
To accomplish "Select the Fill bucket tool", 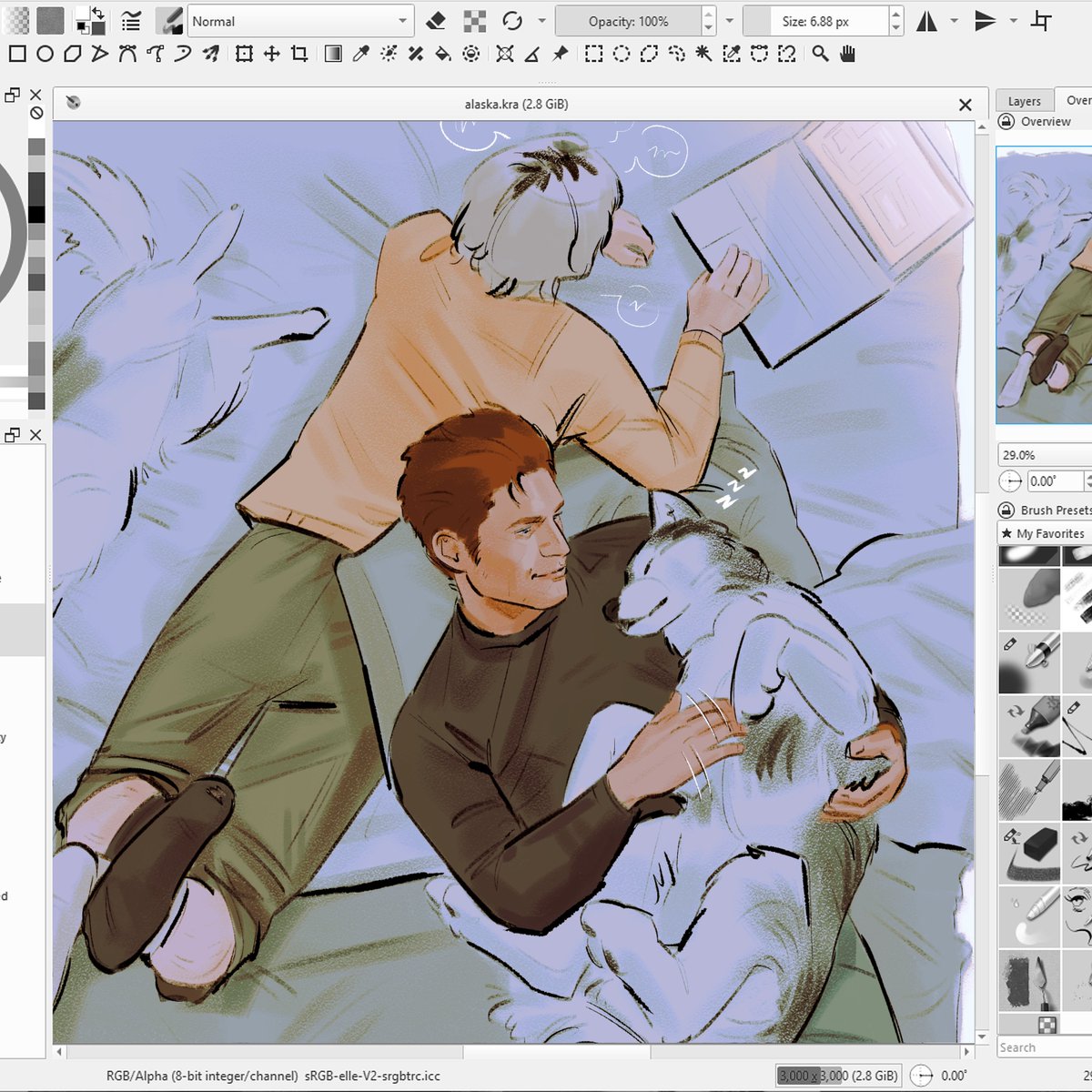I will 443,55.
